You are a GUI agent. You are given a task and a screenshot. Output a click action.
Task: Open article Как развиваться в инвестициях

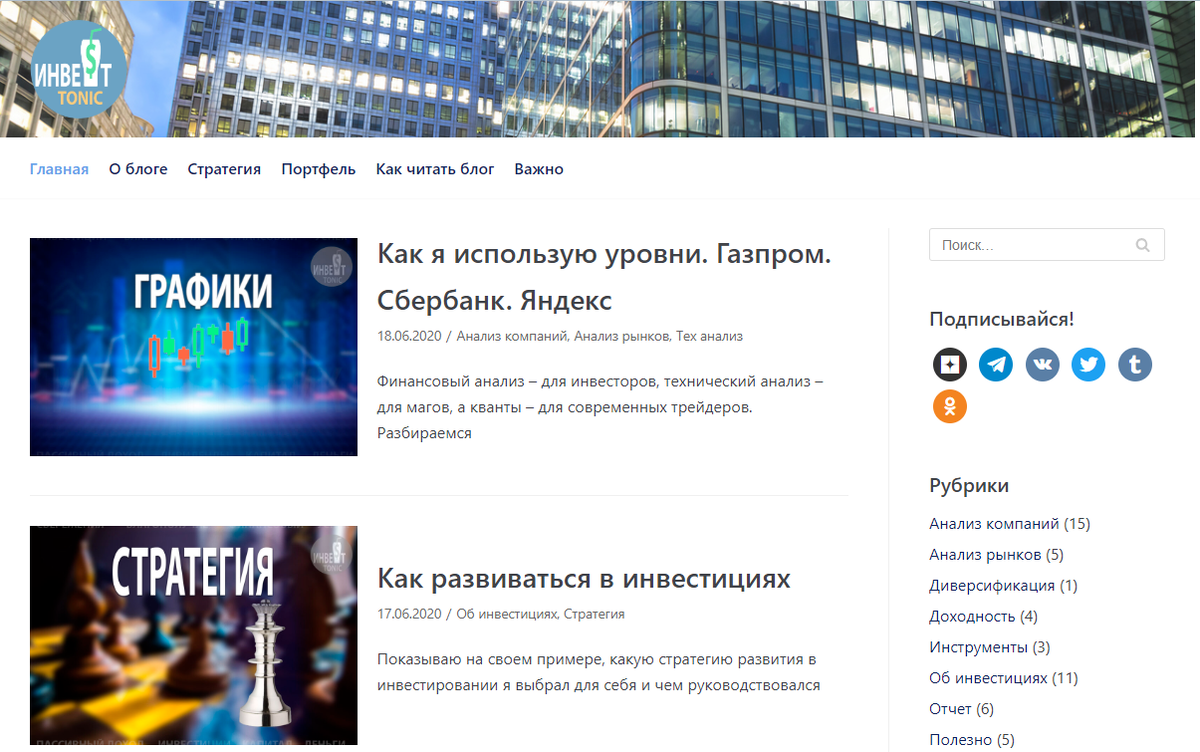pos(584,579)
